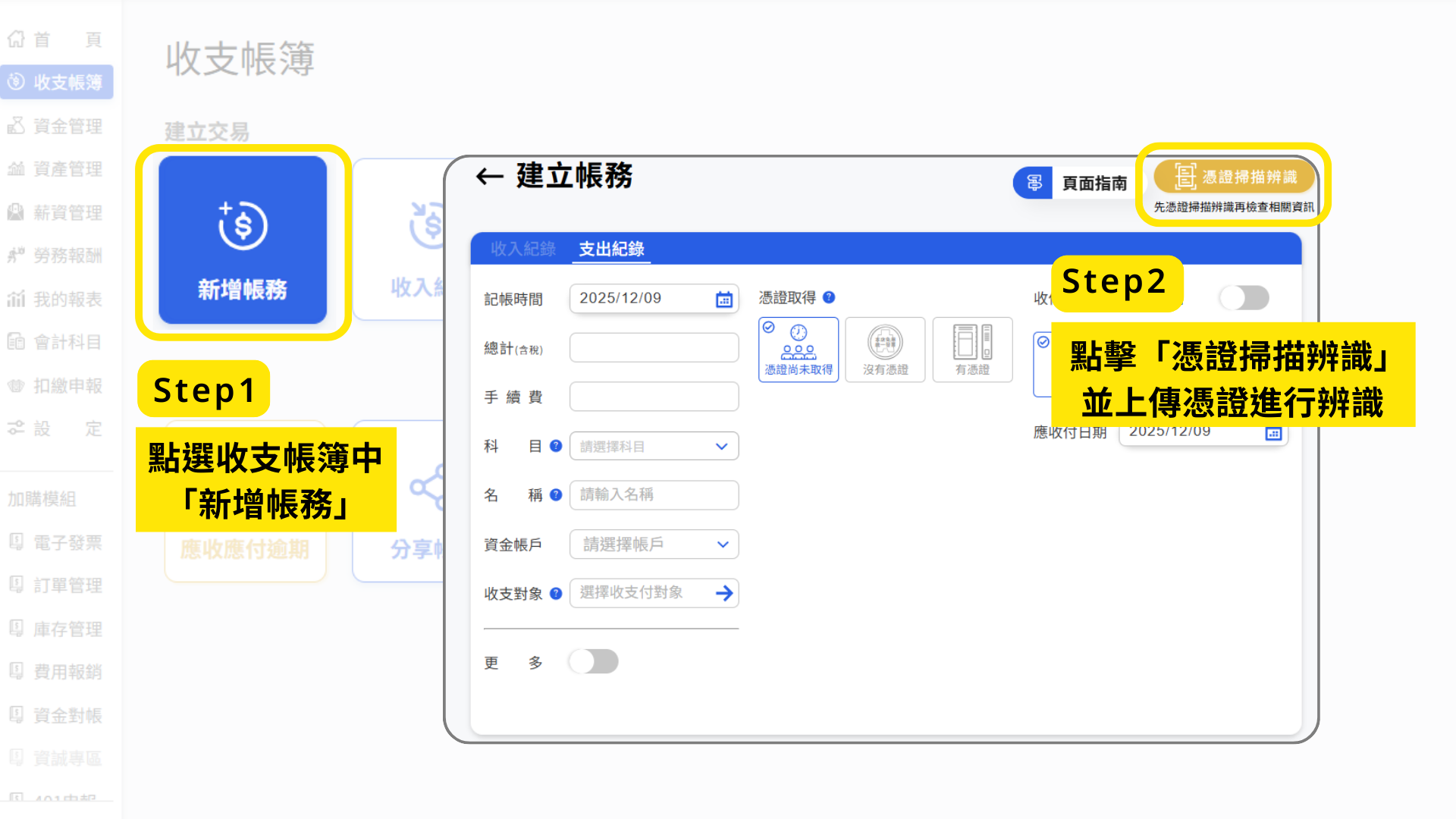Click the back arrow beside 建立帳務

490,177
